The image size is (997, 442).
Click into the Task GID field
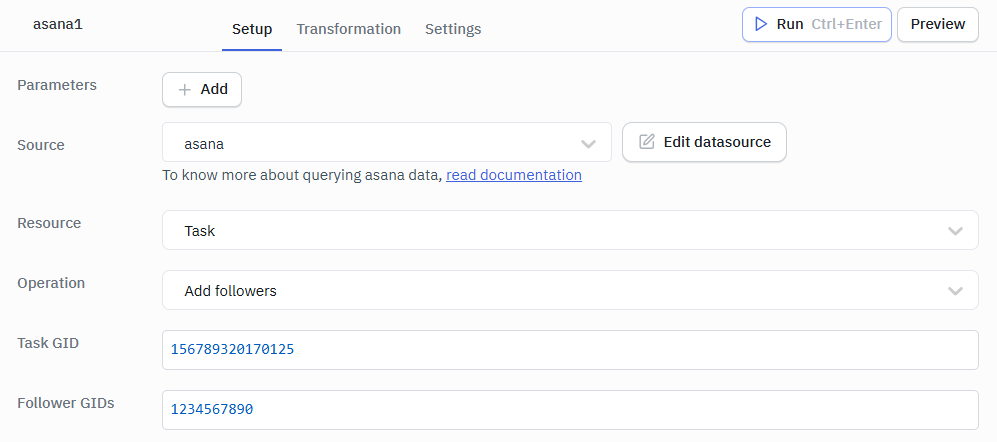point(570,350)
